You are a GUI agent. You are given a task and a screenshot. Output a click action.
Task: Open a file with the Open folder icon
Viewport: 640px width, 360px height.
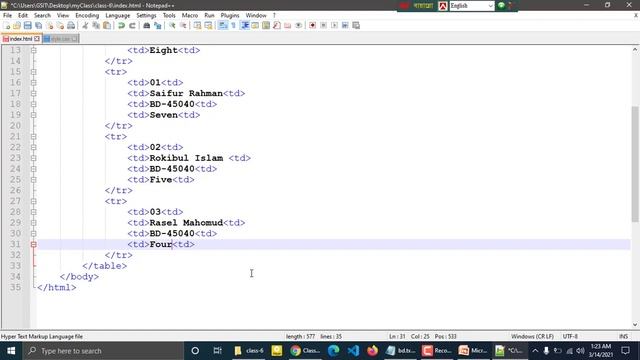[17, 25]
